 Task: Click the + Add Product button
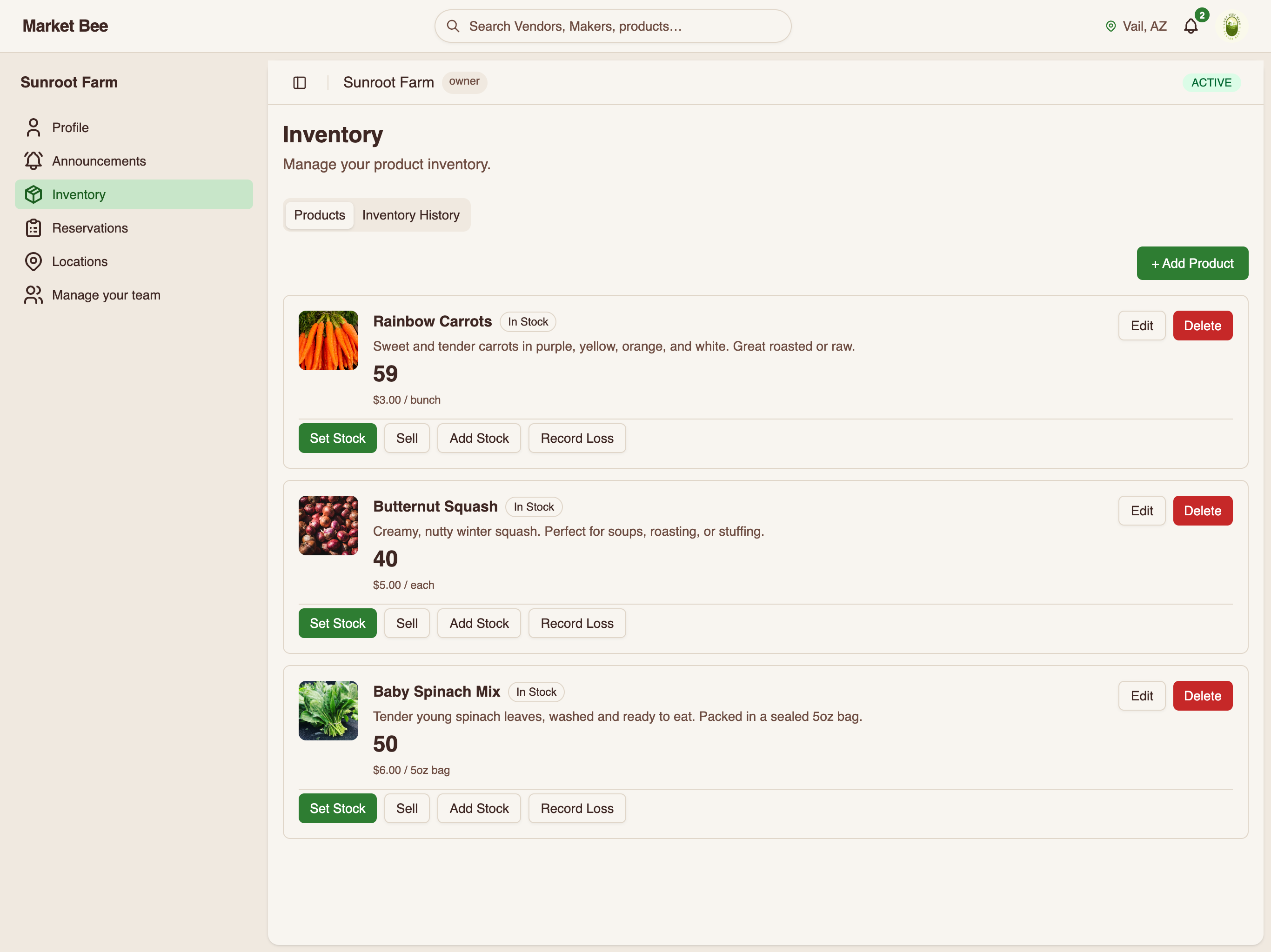pyautogui.click(x=1192, y=263)
